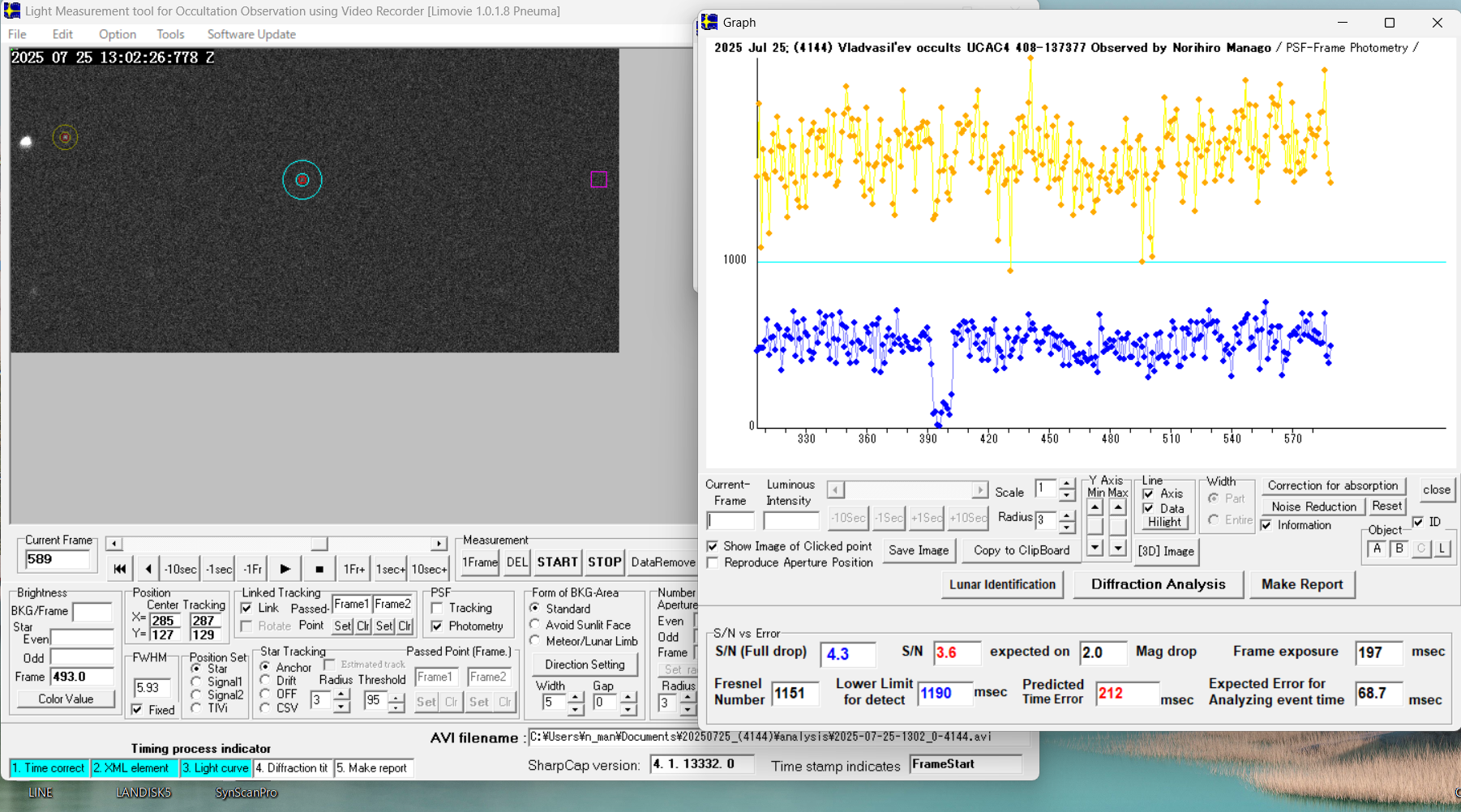Viewport: 1461px width, 812px height.
Task: Open the Software Update menu
Action: click(x=251, y=34)
